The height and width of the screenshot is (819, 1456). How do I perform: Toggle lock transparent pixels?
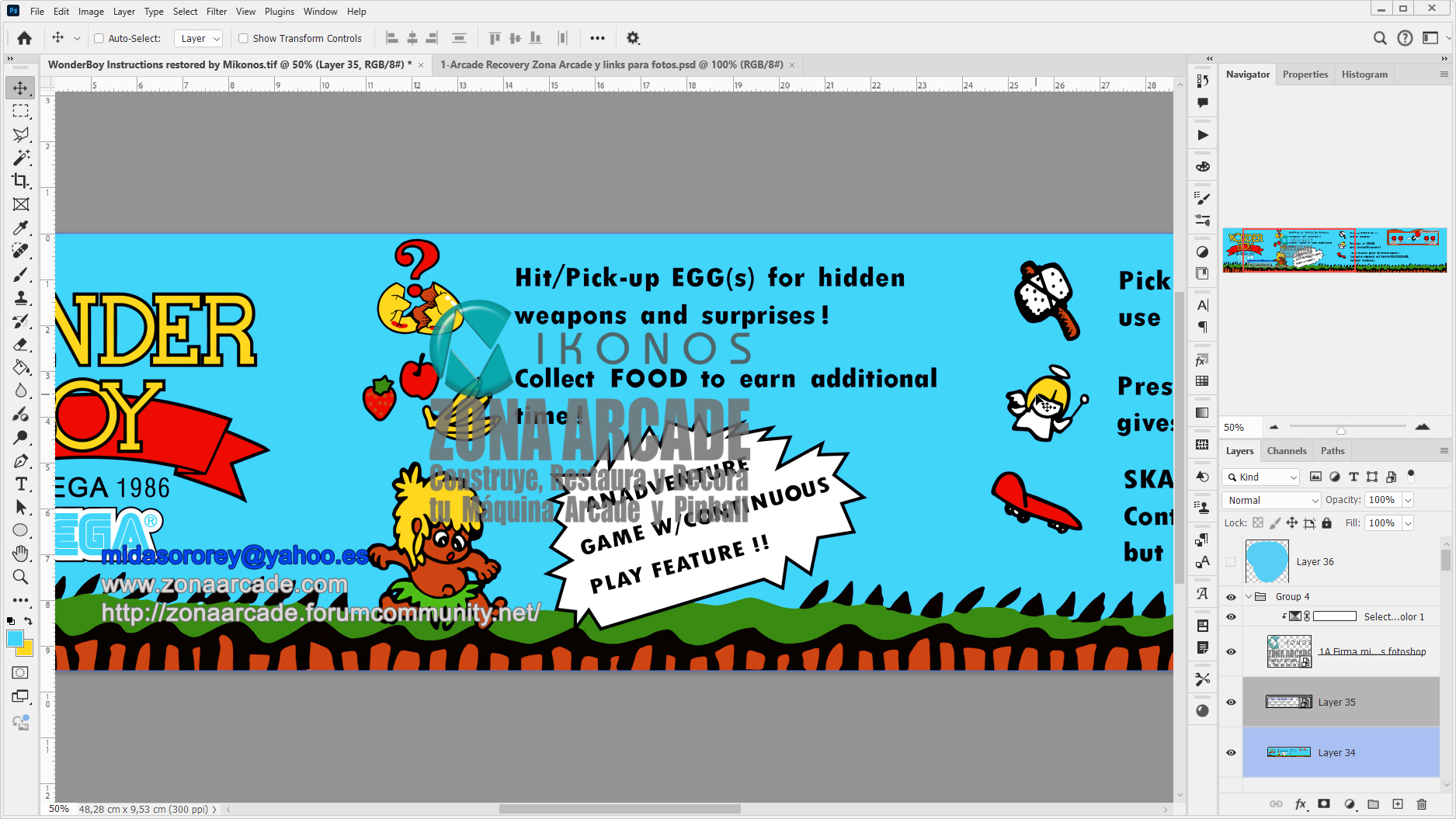pos(1258,523)
